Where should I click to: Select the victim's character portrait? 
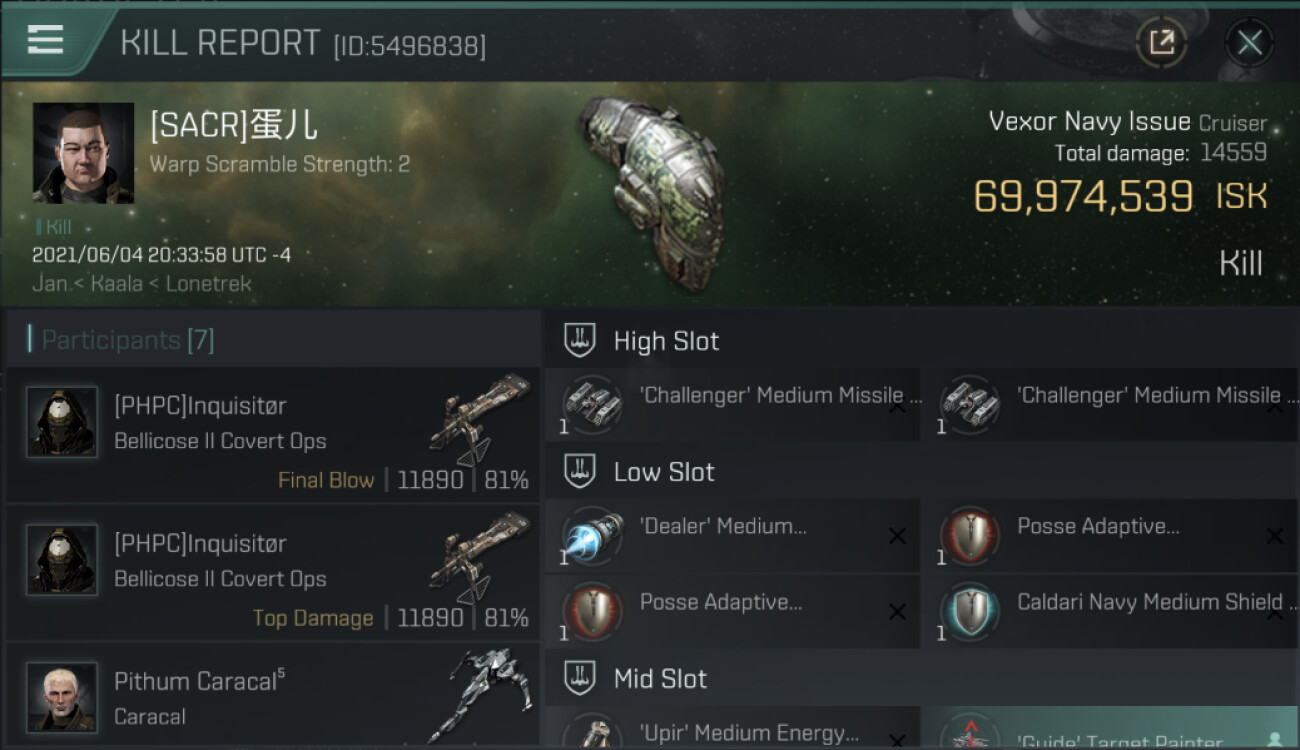tap(83, 153)
